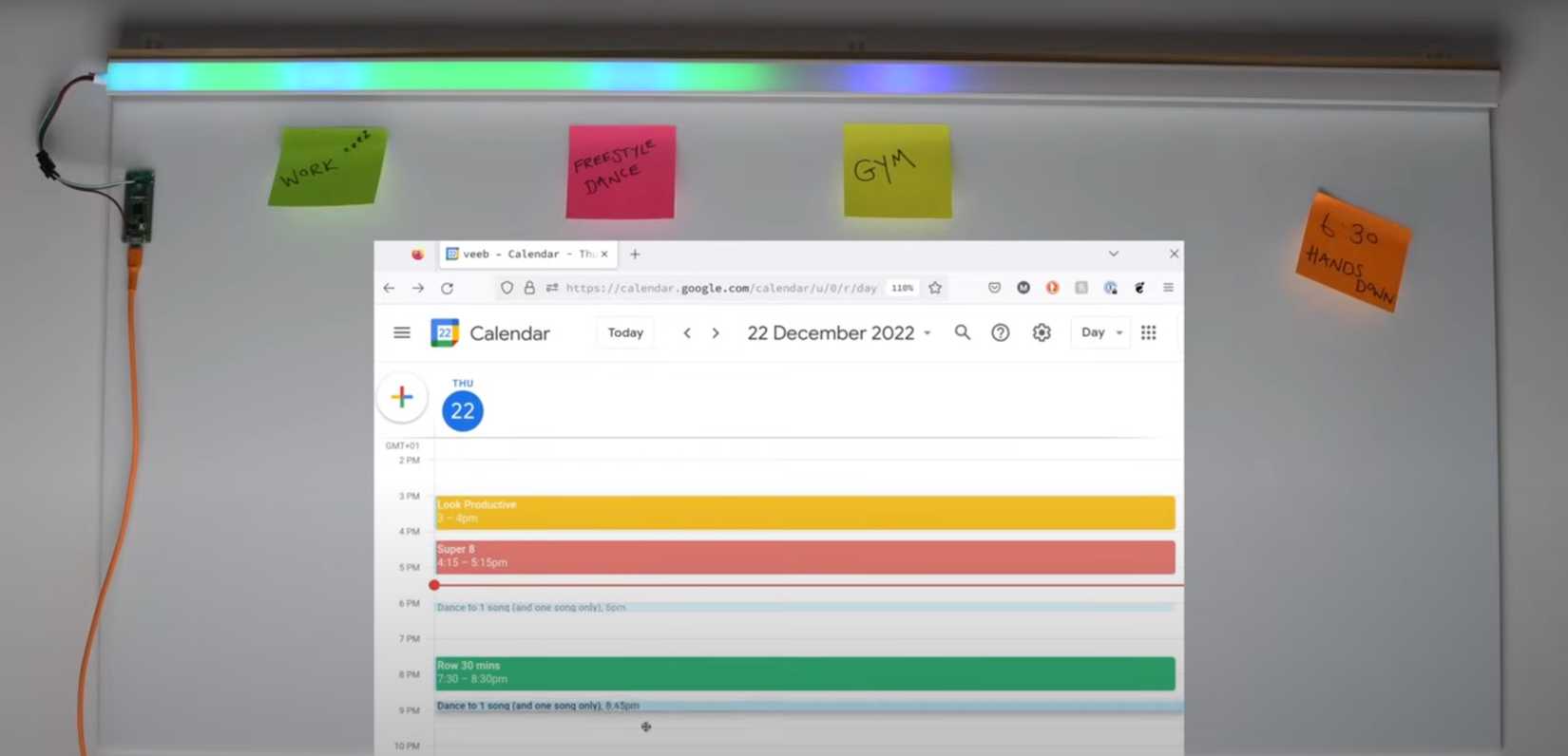The image size is (1568, 756).
Task: Click the 2 PM time label
Action: 410,460
